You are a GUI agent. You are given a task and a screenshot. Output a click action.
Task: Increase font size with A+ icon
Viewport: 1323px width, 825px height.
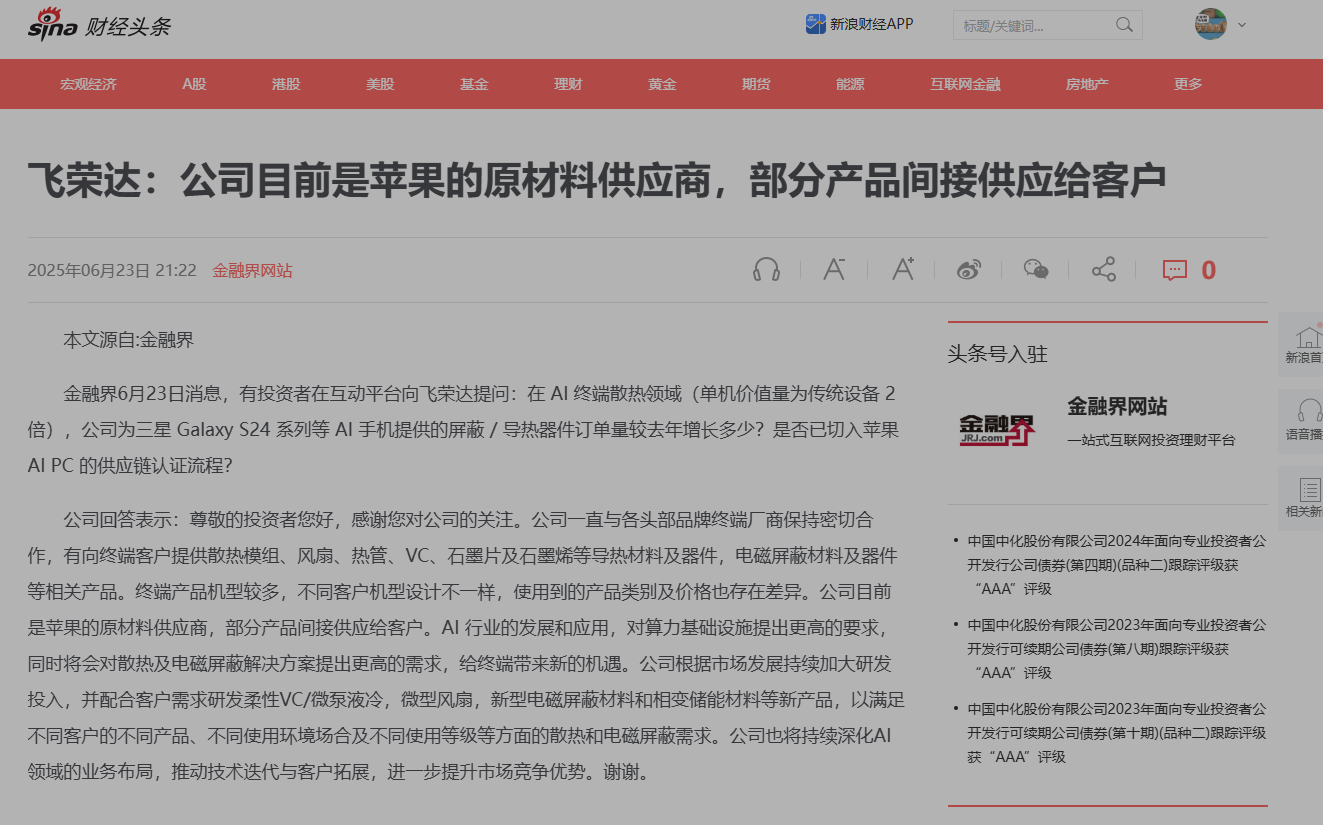point(903,269)
